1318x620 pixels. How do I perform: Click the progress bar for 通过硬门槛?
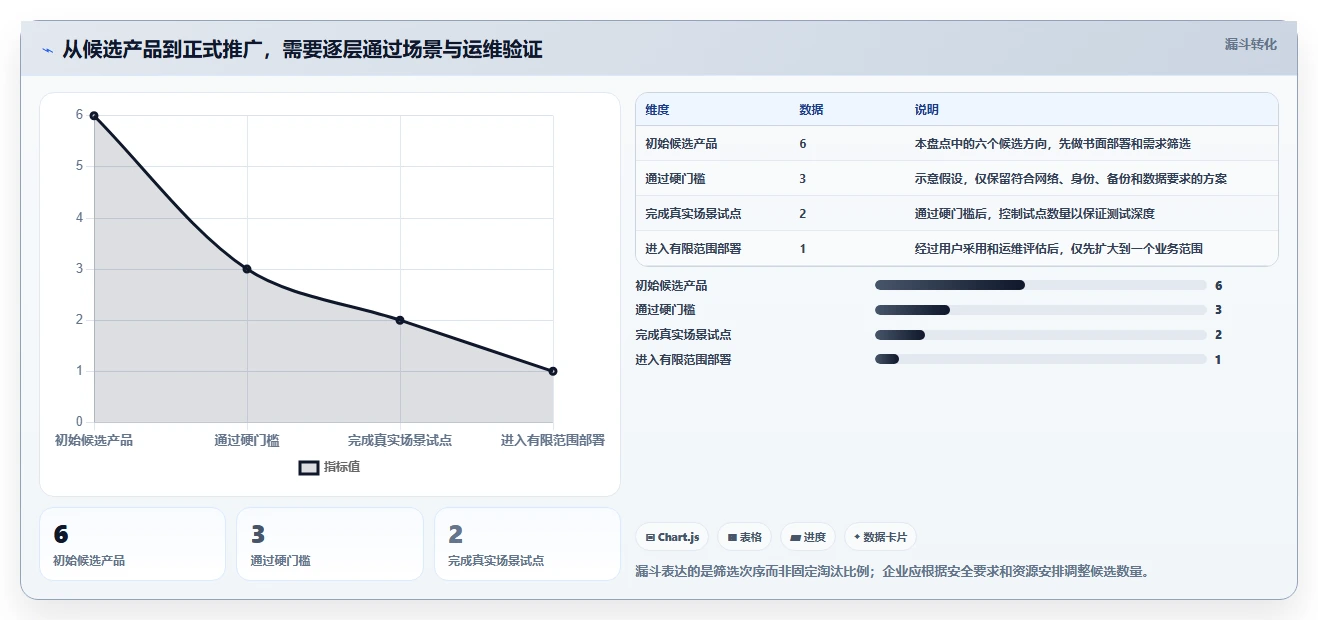click(1041, 310)
